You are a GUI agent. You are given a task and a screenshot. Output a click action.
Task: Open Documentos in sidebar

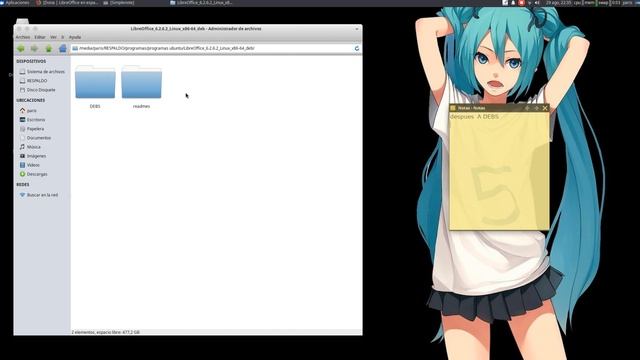(x=35, y=138)
